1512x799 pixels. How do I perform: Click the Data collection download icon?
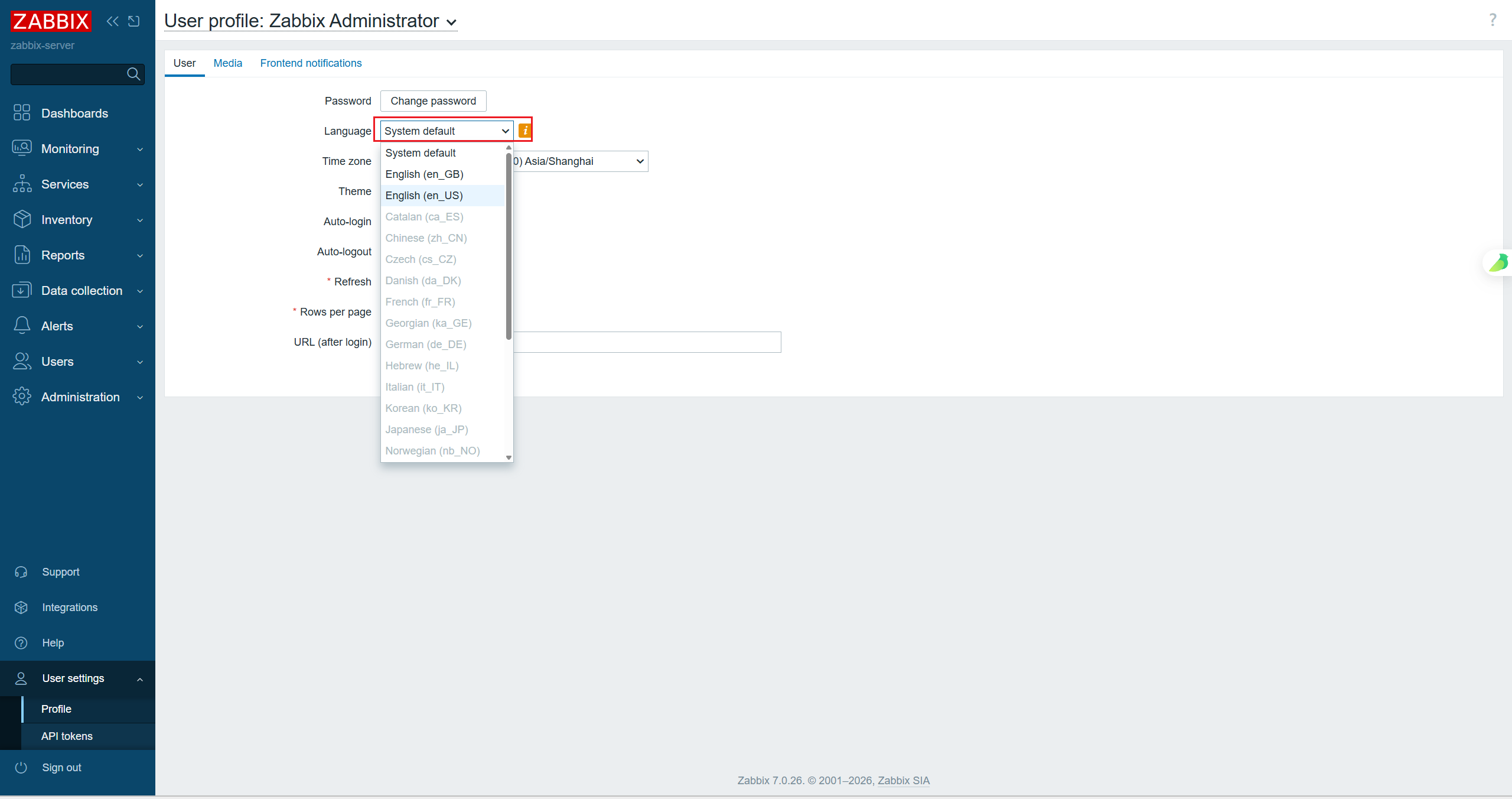[22, 290]
